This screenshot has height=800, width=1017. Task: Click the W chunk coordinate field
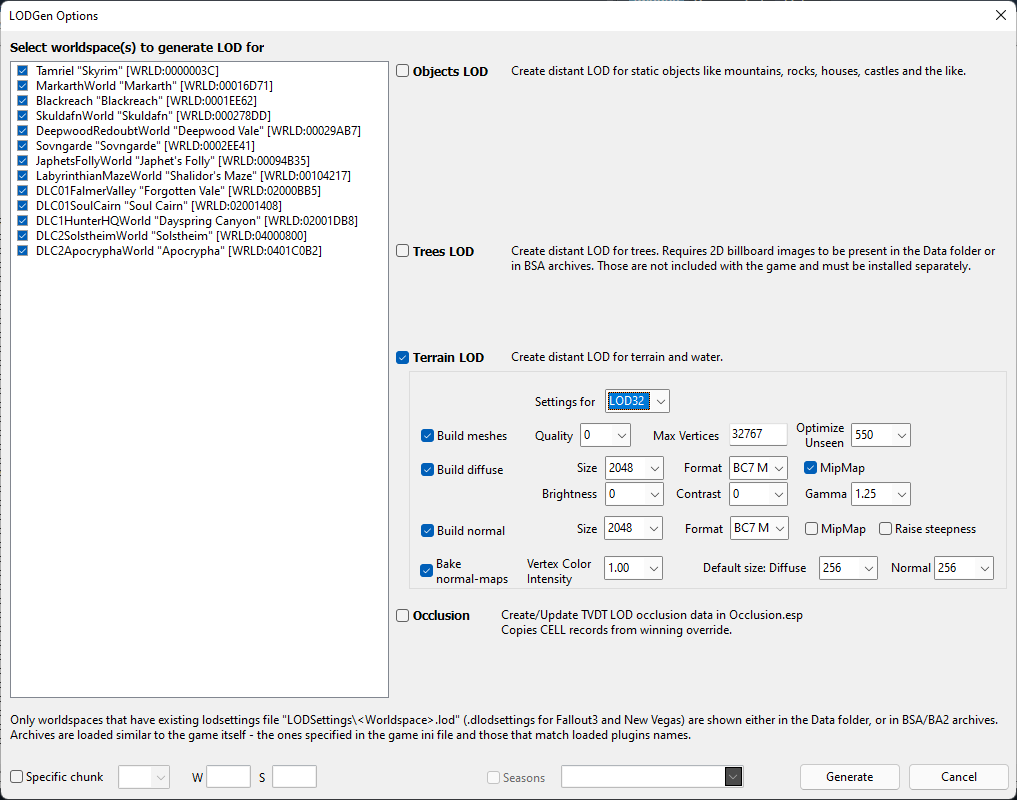(x=228, y=777)
